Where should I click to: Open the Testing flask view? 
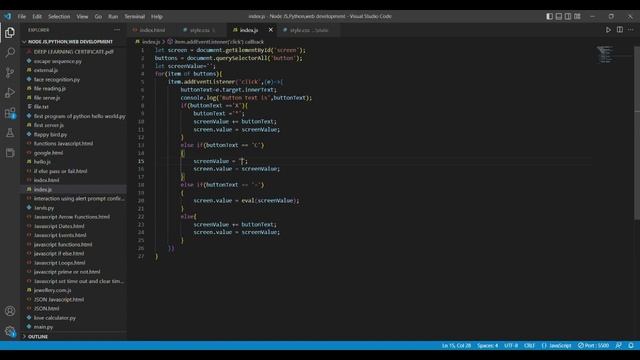10,133
